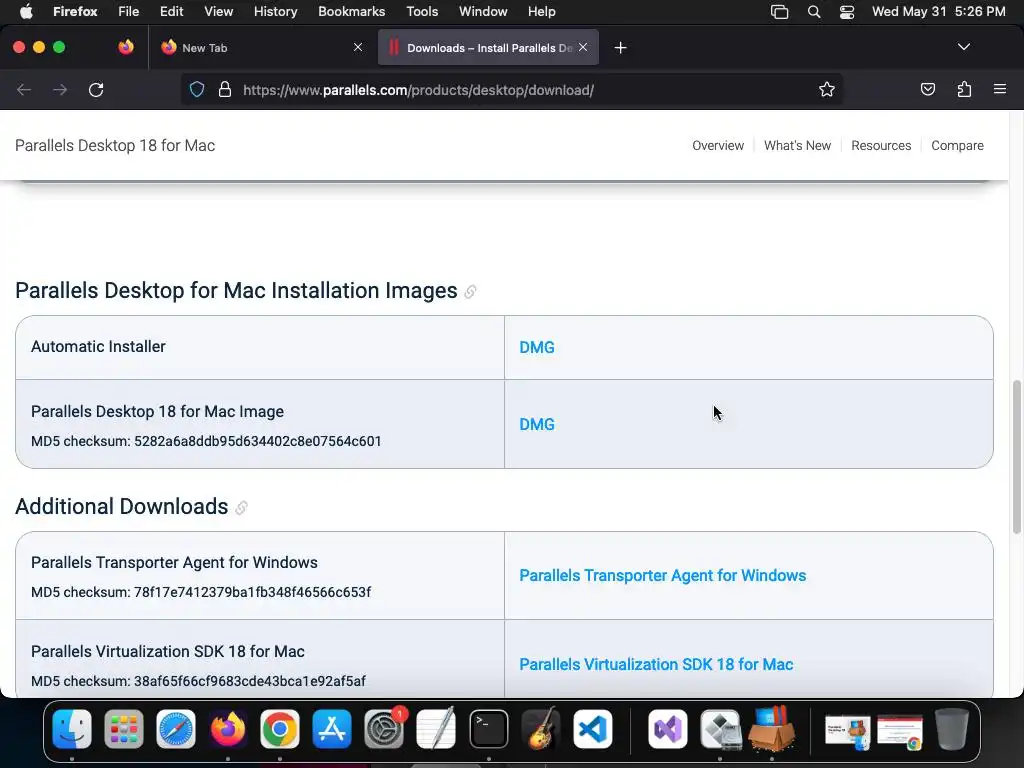Open the What's New page
Viewport: 1024px width, 768px height.
[797, 146]
